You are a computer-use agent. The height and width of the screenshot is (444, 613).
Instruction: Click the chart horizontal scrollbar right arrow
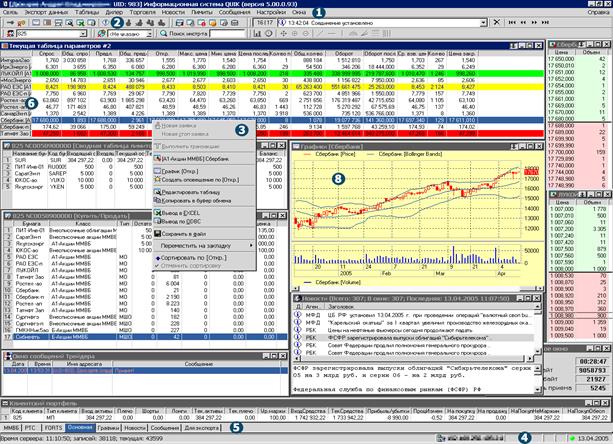tap(541, 288)
